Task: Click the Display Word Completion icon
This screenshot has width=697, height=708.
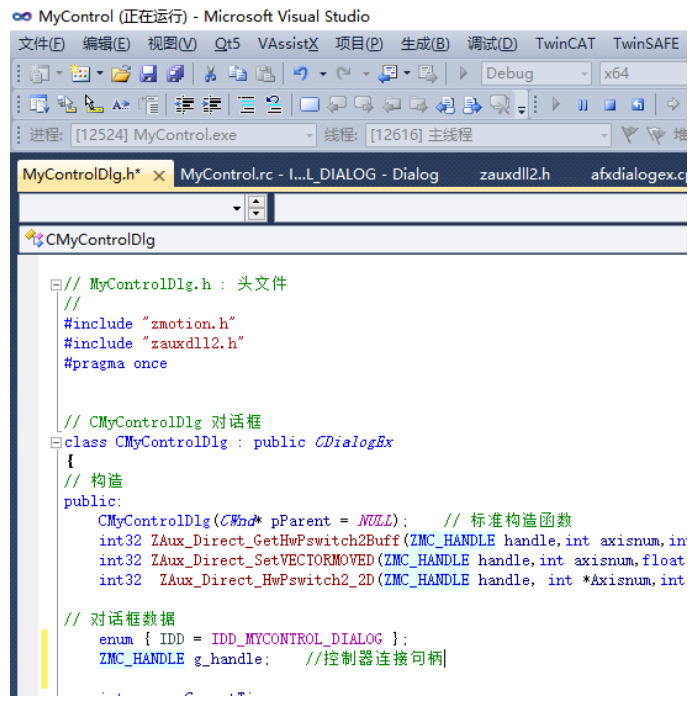Action: click(121, 105)
